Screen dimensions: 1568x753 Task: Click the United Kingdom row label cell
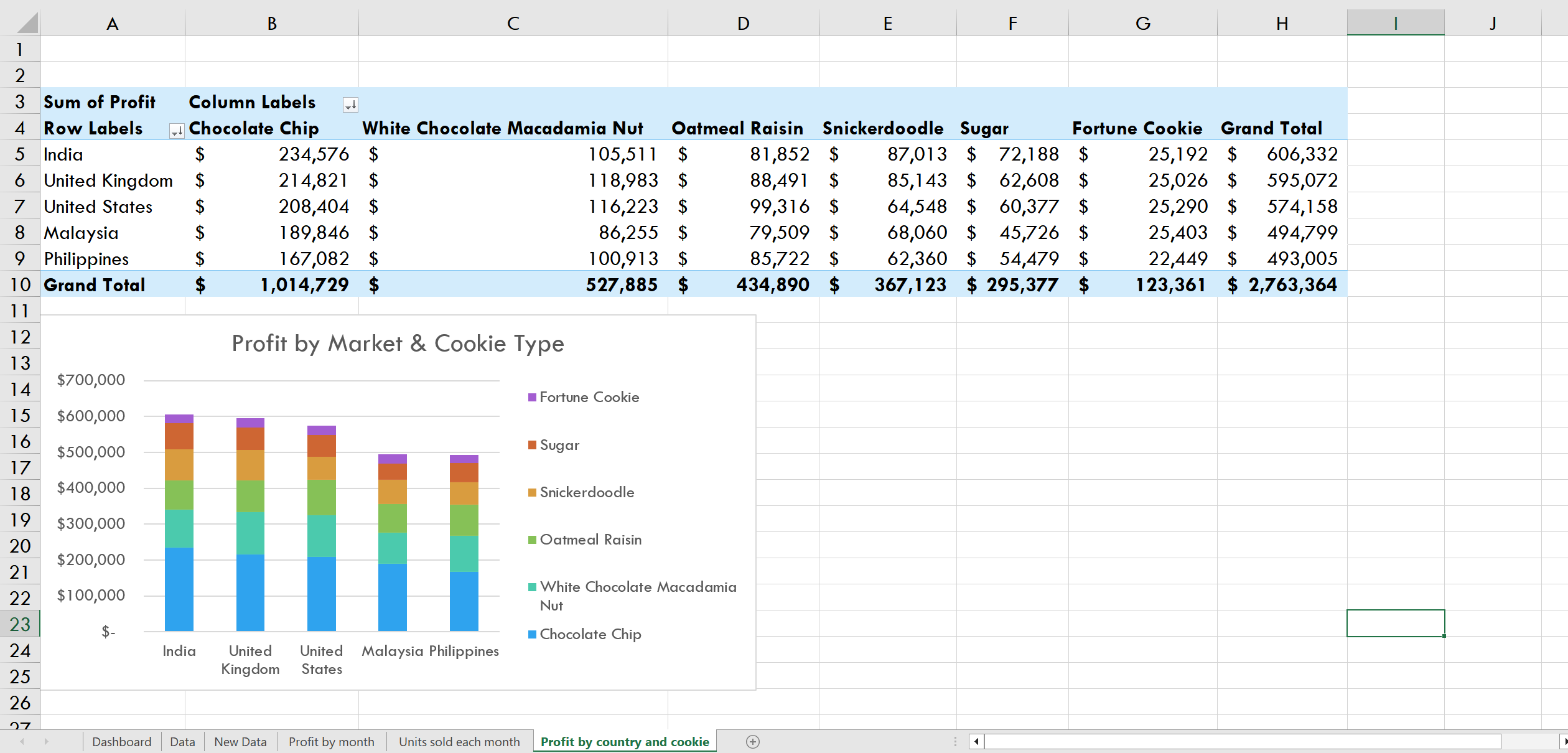tap(113, 180)
